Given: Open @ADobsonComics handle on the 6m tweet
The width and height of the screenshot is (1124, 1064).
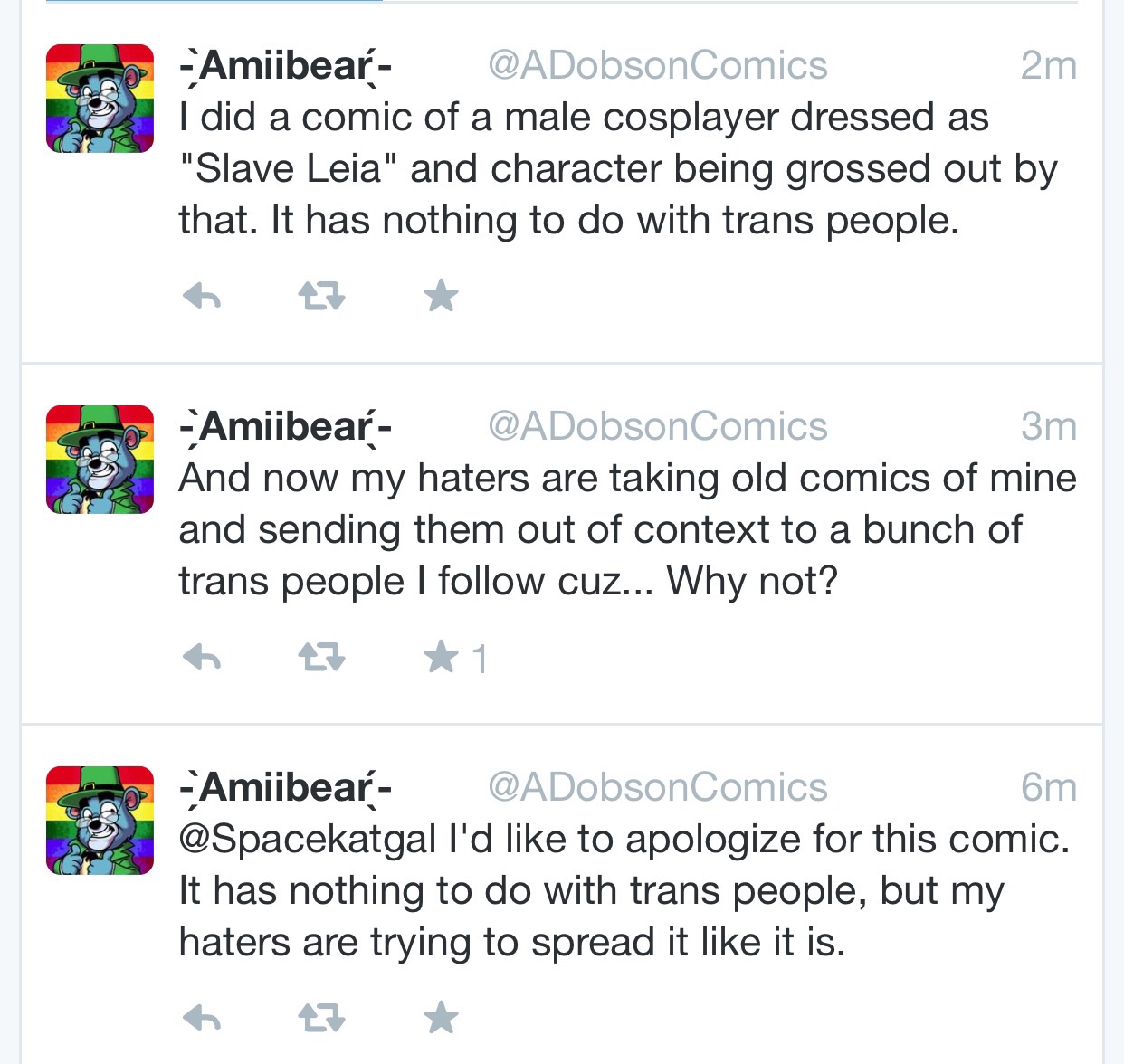Looking at the screenshot, I should pos(658,787).
